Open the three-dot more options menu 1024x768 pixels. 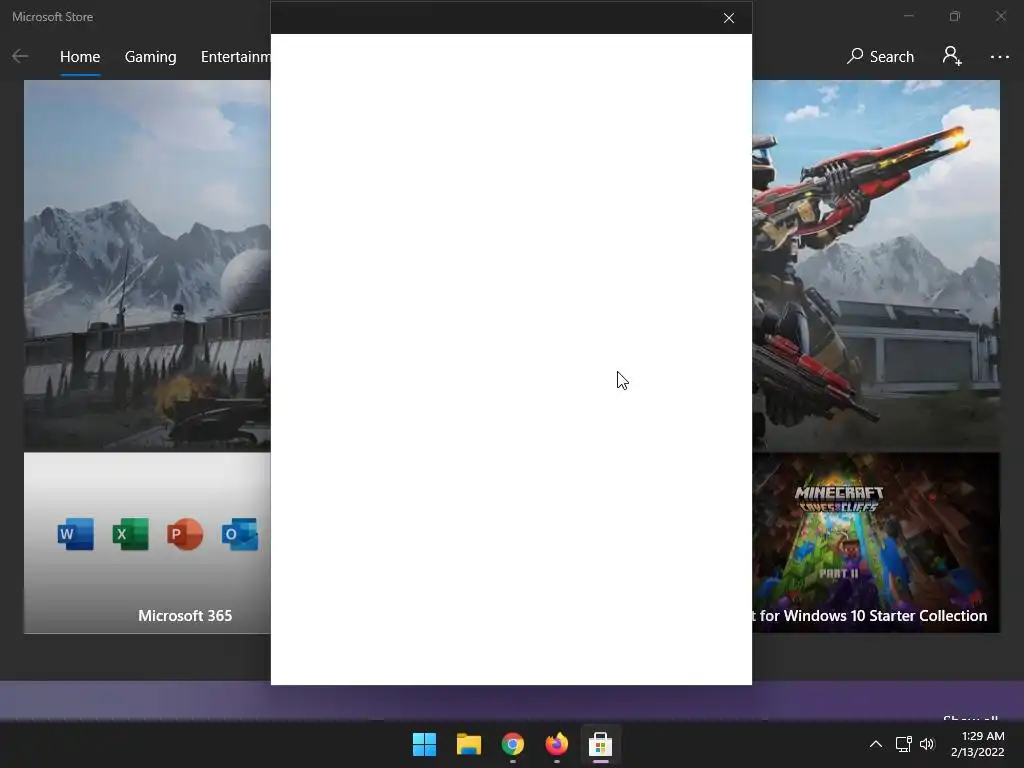pos(999,57)
